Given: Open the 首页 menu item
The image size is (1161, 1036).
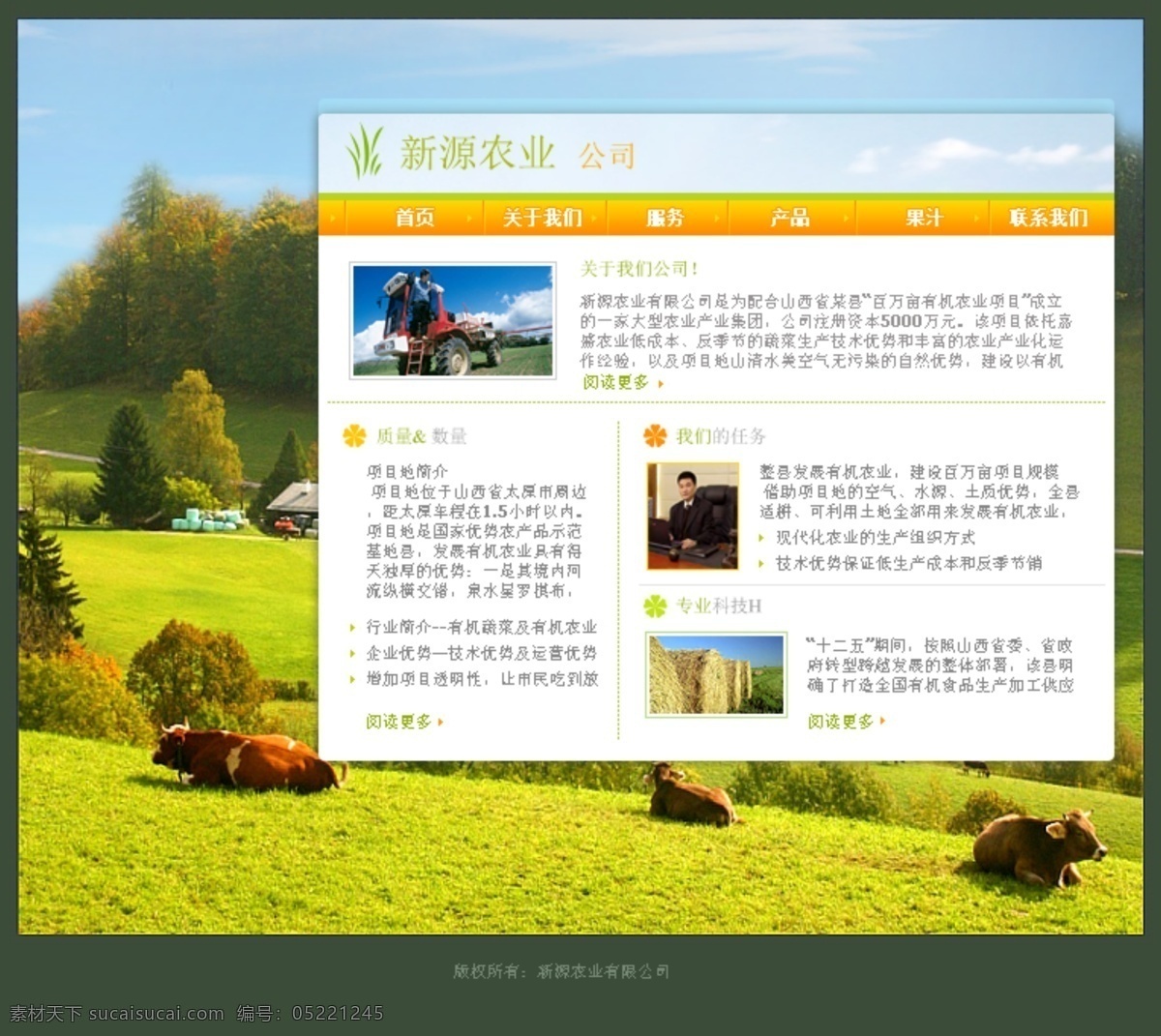Looking at the screenshot, I should (414, 218).
